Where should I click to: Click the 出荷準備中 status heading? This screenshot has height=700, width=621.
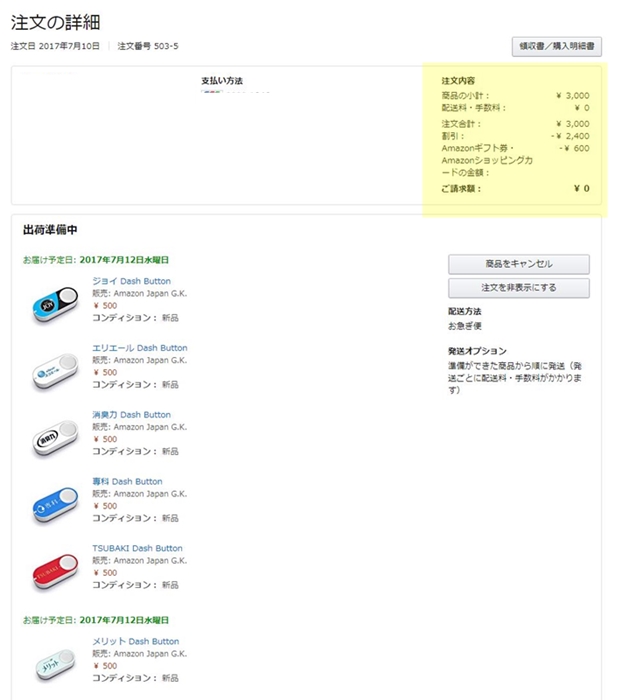[x=50, y=230]
